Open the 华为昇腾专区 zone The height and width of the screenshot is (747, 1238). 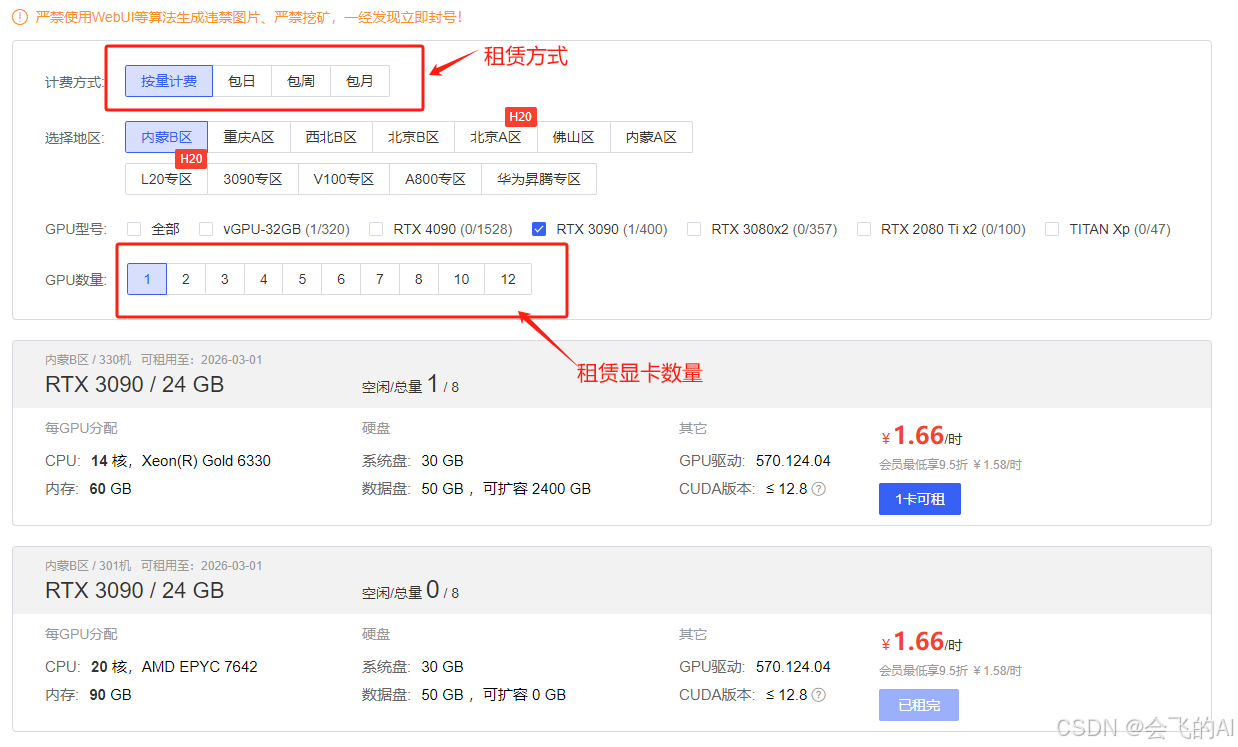pyautogui.click(x=539, y=179)
